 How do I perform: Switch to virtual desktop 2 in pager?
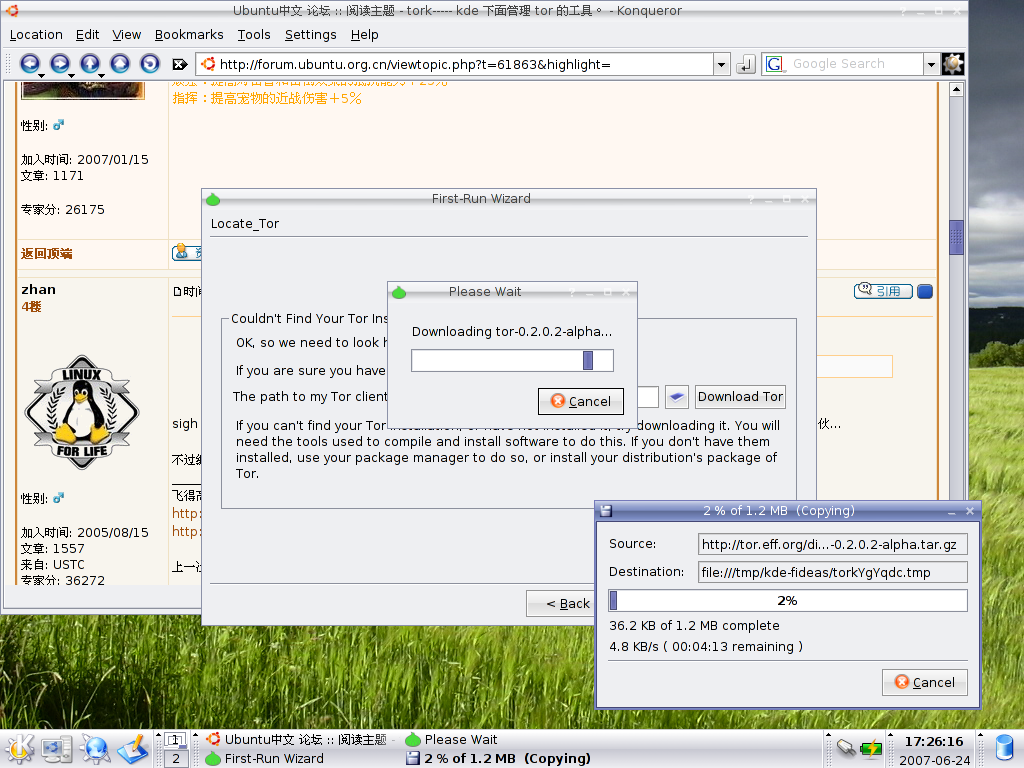[x=176, y=759]
